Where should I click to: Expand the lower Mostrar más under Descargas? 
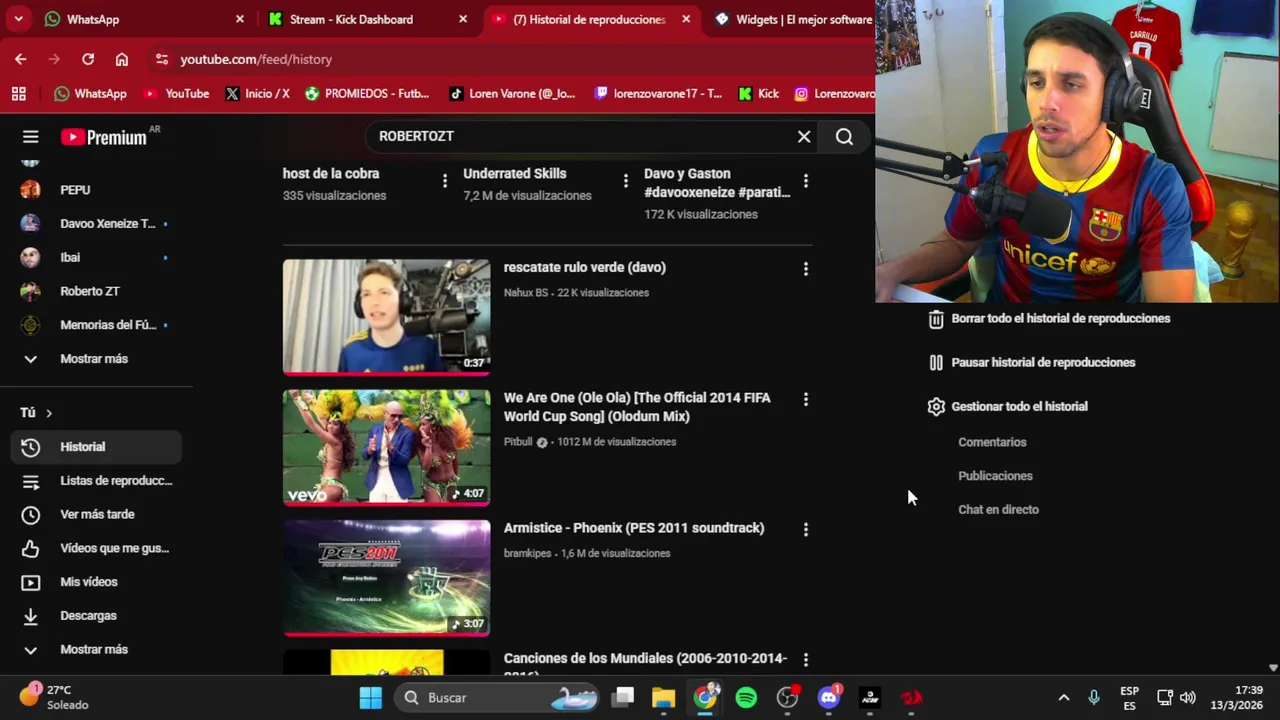tap(96, 650)
